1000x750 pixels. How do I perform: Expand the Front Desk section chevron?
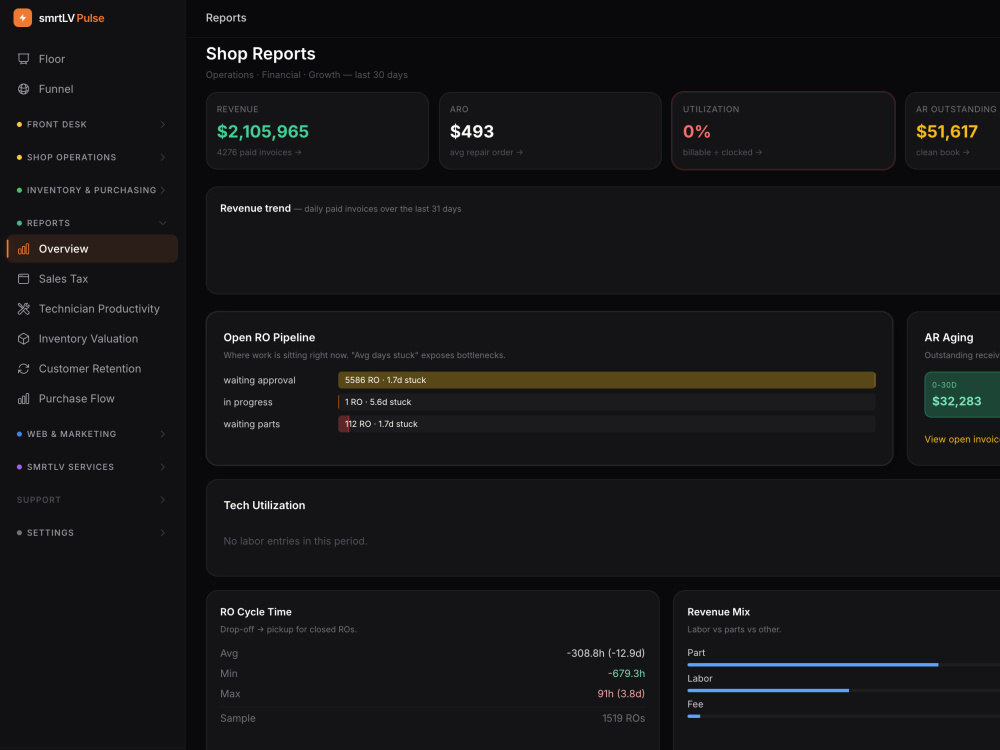pyautogui.click(x=163, y=124)
